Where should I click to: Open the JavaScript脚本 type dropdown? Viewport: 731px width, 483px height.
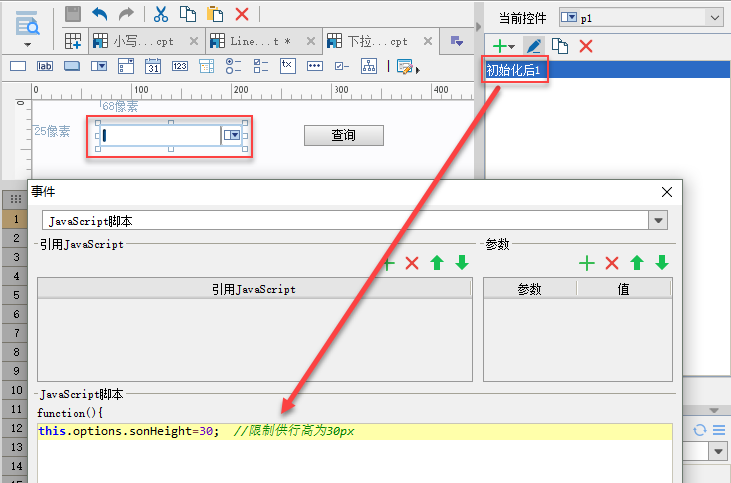click(658, 220)
